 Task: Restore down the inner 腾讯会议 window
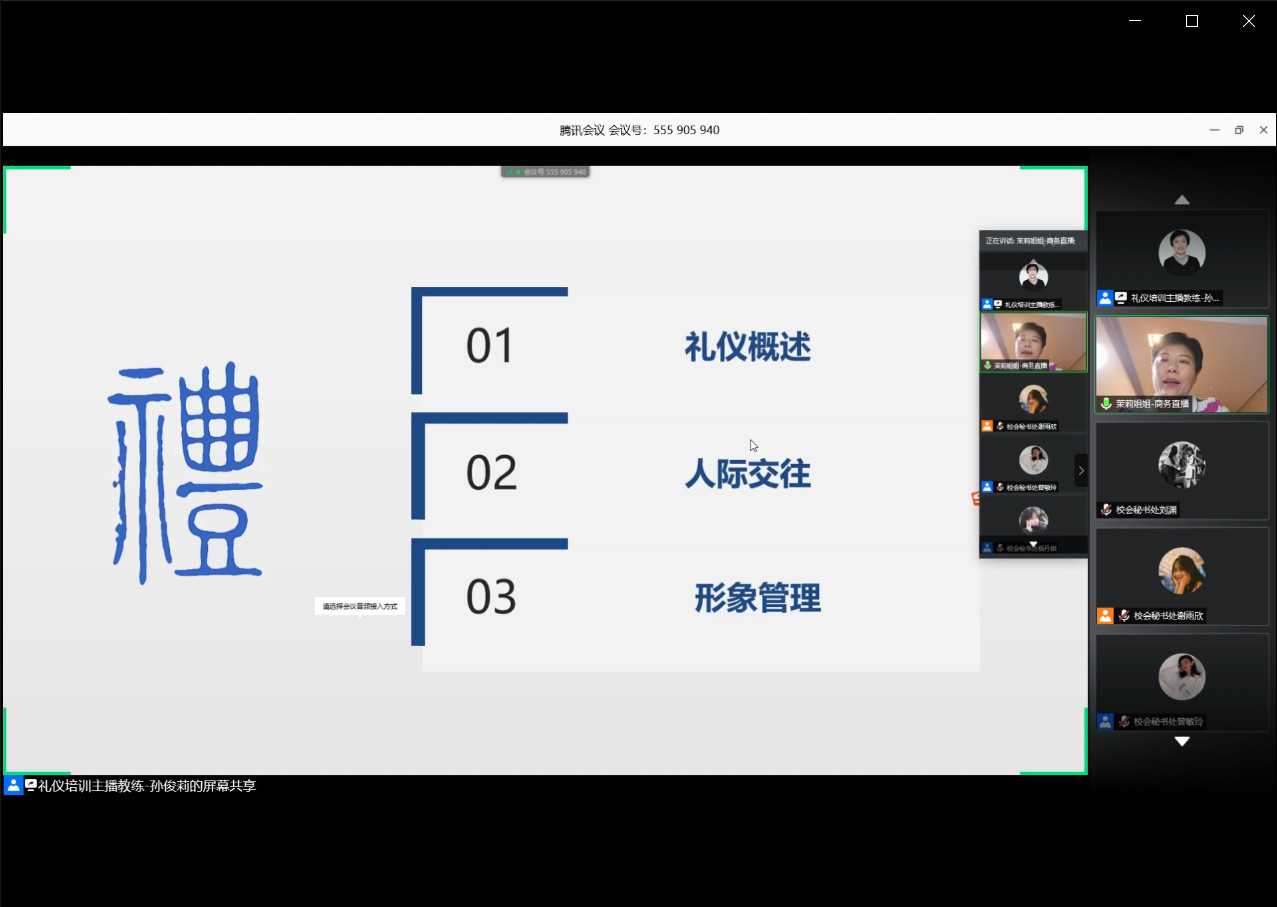[1239, 130]
